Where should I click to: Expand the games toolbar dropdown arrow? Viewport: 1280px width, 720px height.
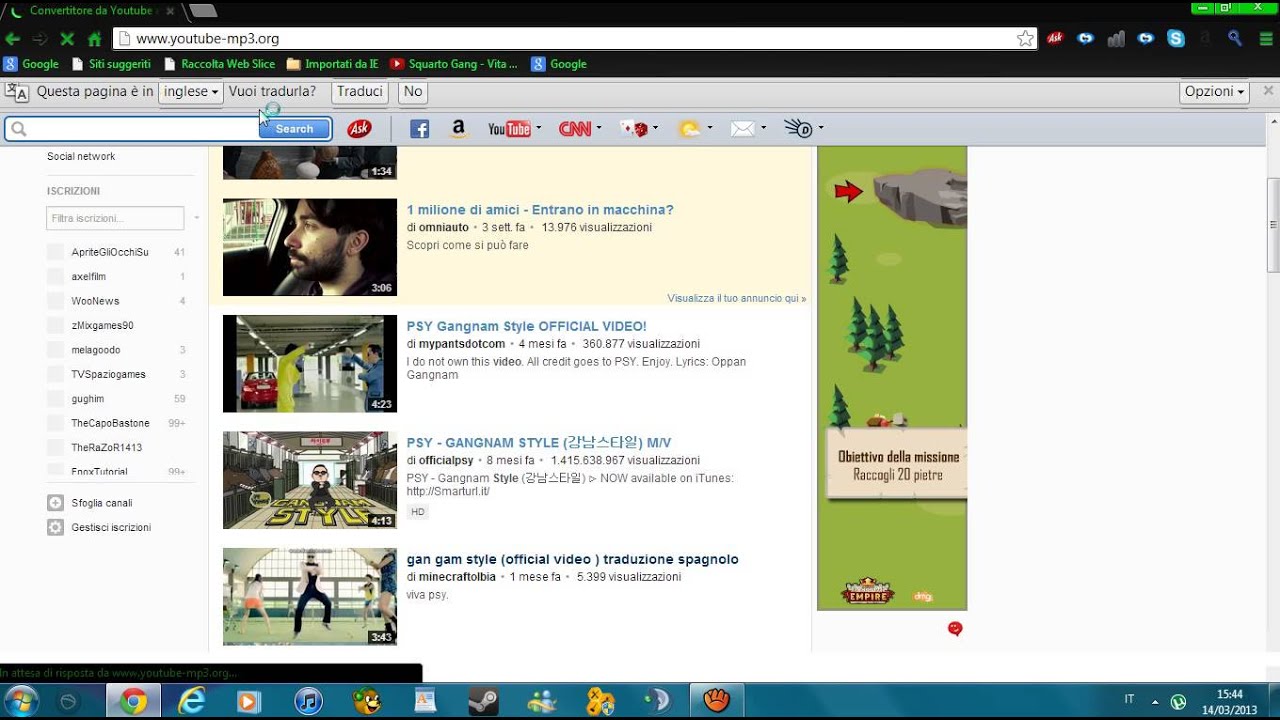[x=656, y=128]
